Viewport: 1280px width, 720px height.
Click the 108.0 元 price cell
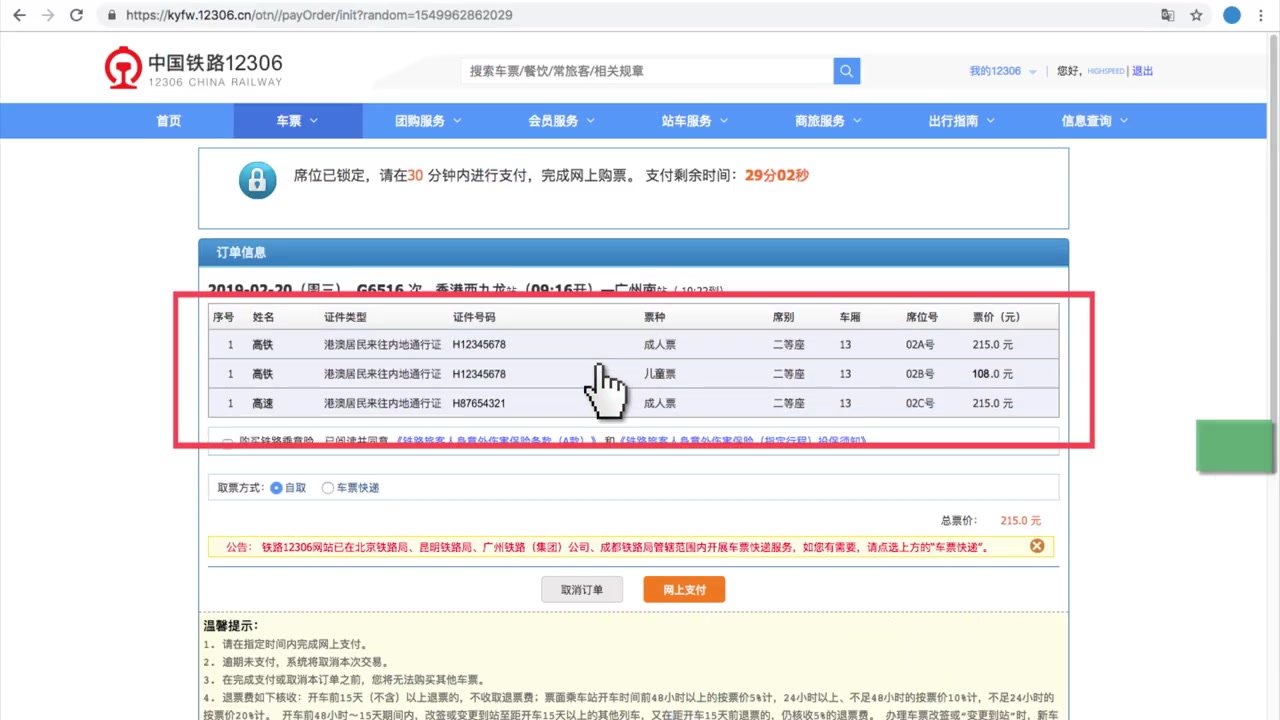coord(992,374)
